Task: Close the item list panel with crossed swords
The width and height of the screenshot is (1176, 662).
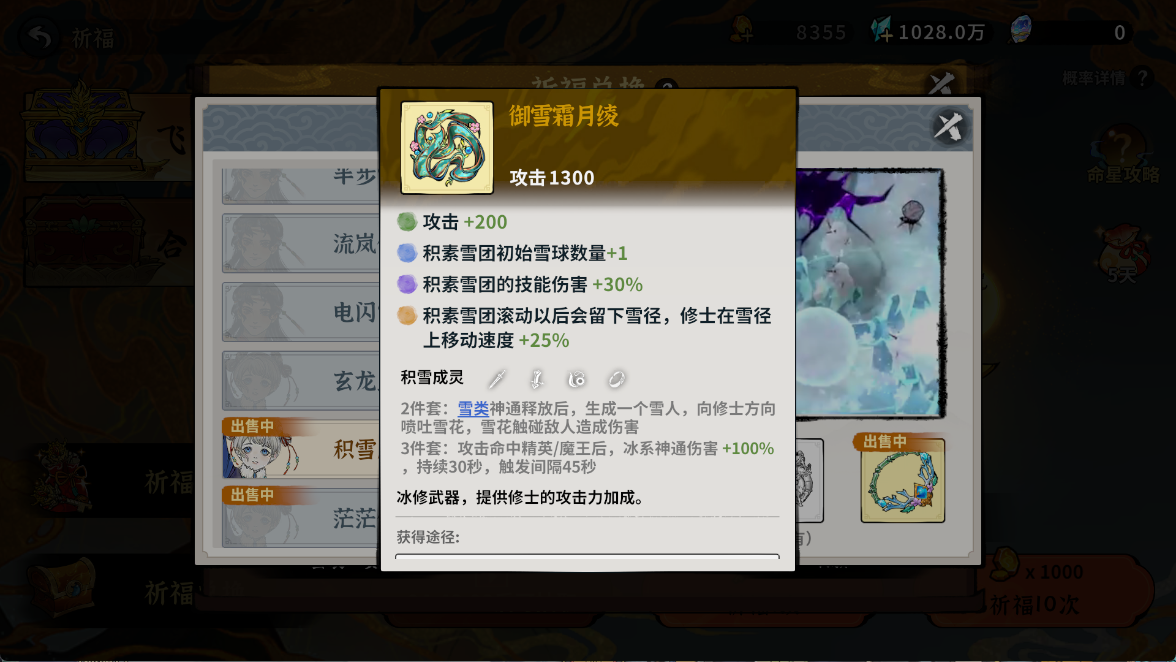Action: (948, 126)
